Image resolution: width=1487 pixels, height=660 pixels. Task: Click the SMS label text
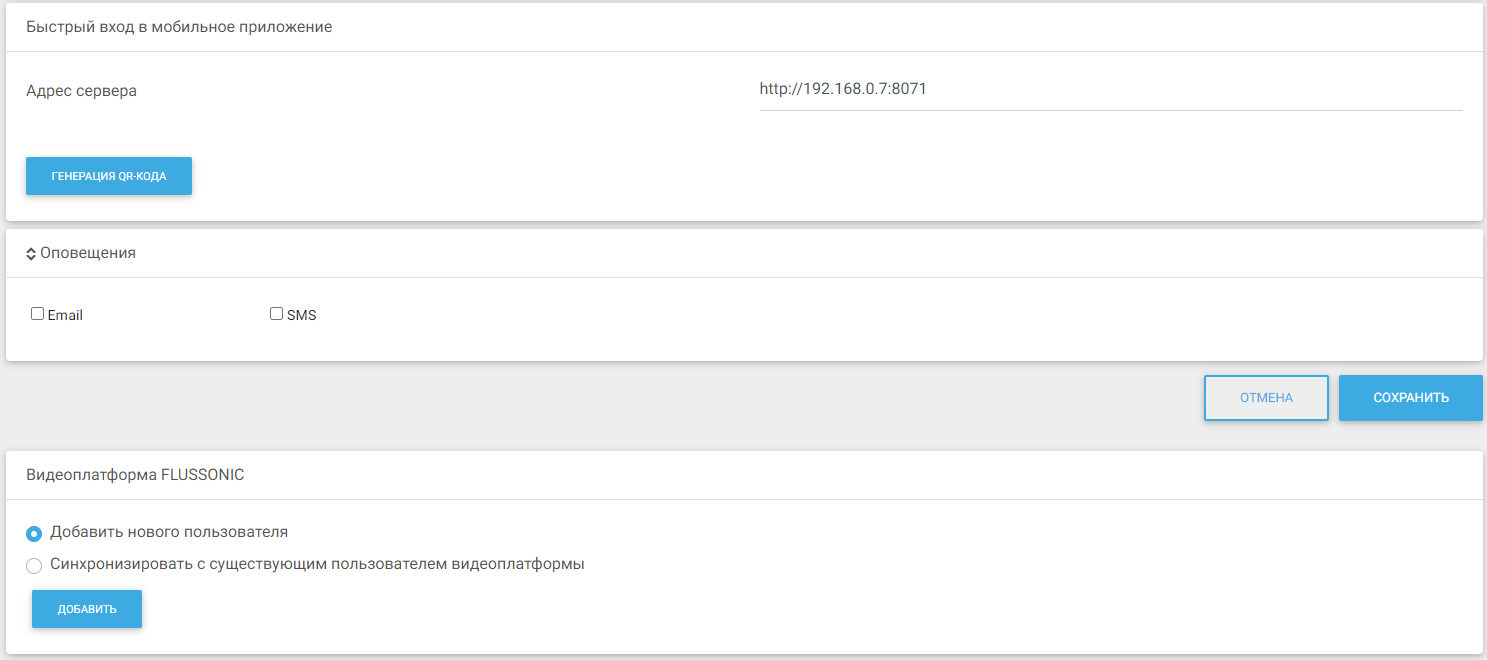point(301,315)
